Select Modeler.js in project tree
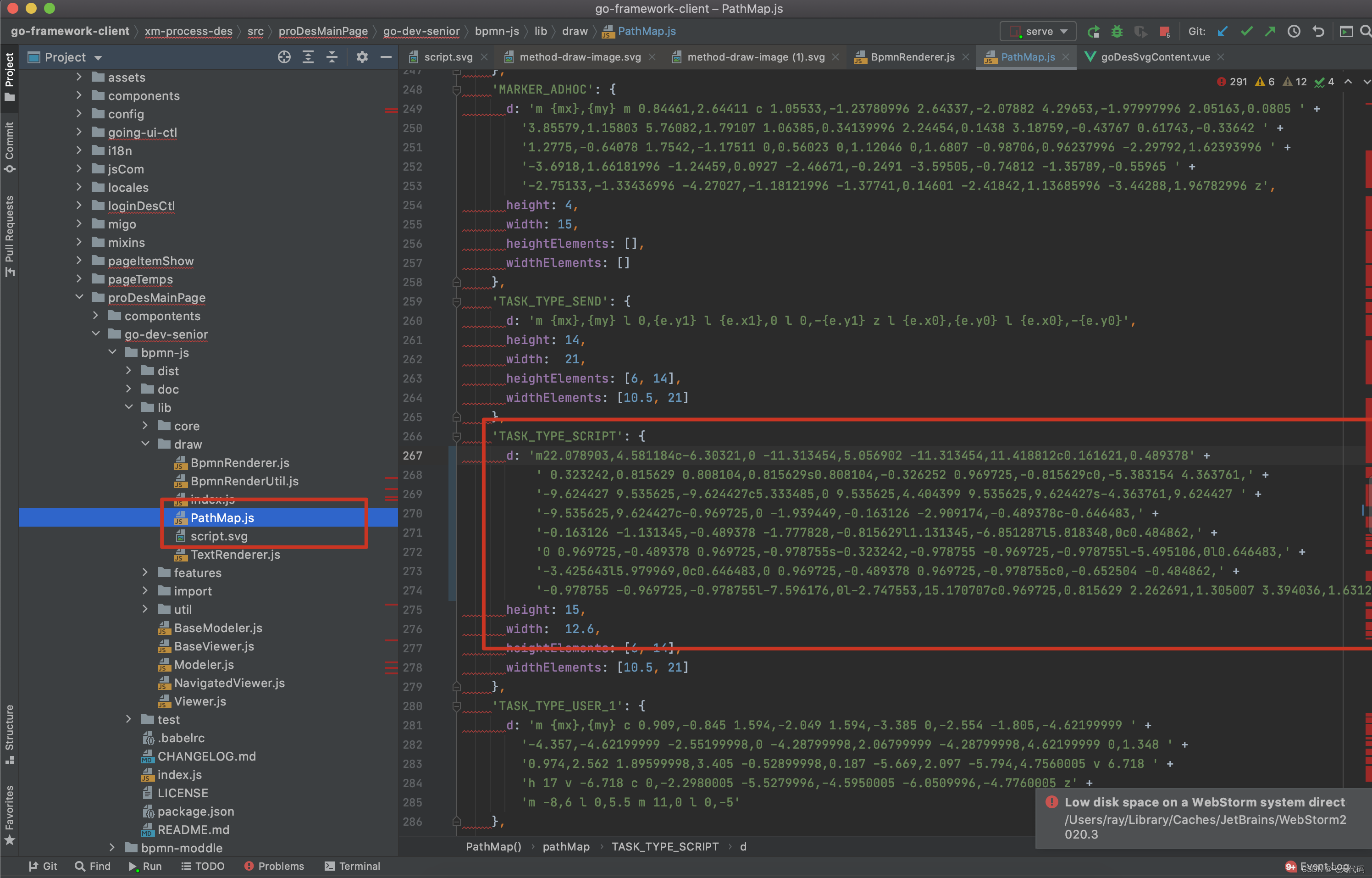 204,664
